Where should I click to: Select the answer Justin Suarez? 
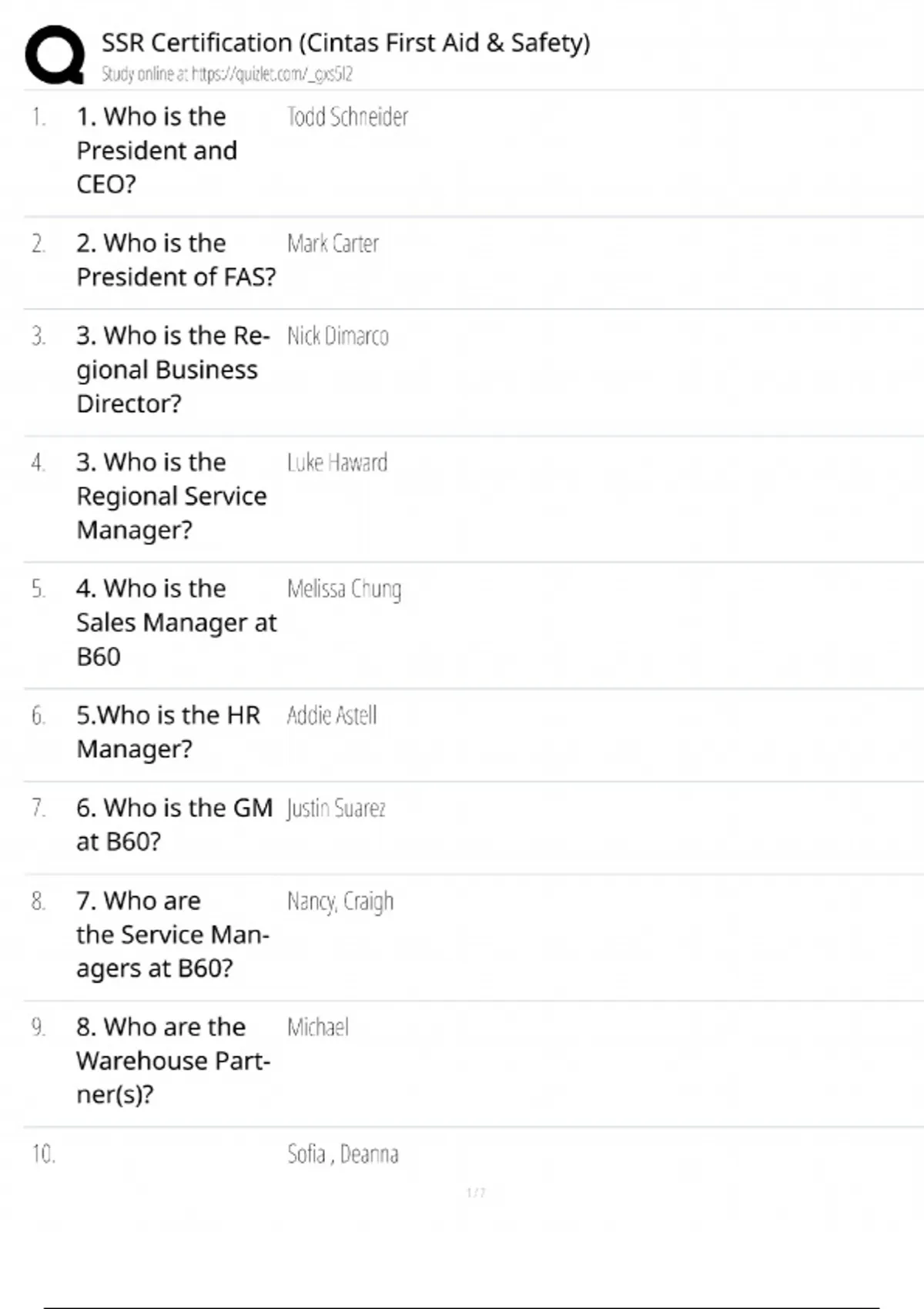pyautogui.click(x=336, y=808)
